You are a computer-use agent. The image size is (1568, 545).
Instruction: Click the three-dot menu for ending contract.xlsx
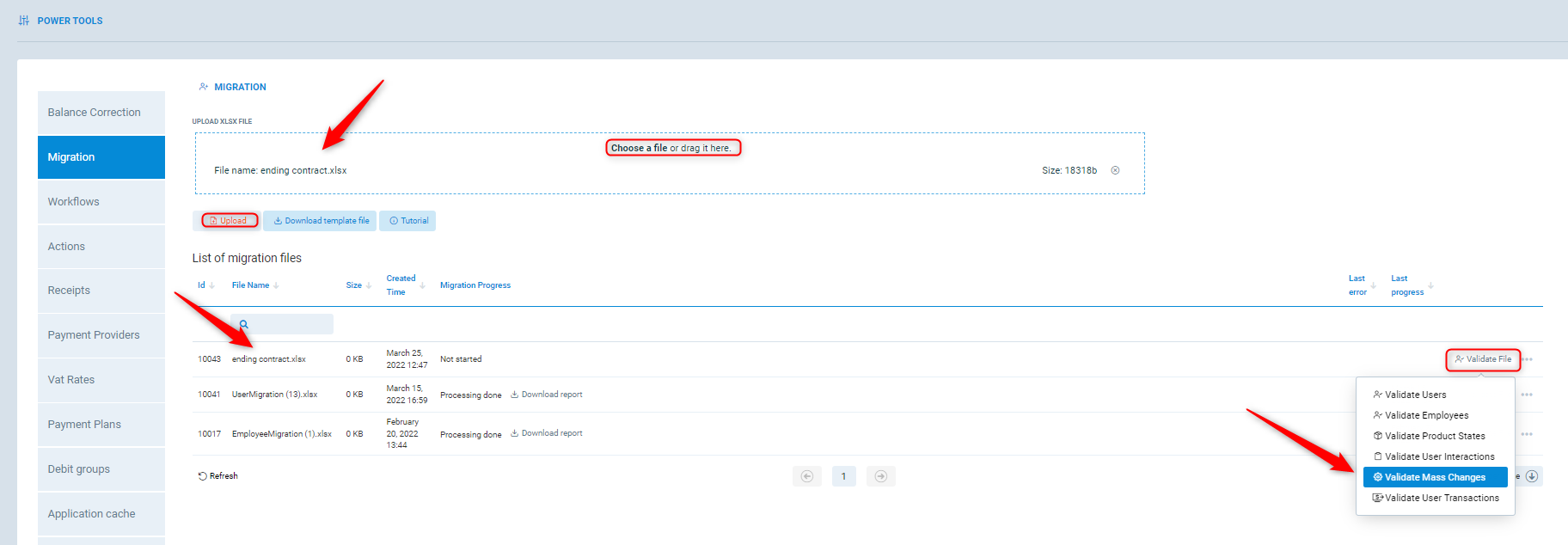1527,360
